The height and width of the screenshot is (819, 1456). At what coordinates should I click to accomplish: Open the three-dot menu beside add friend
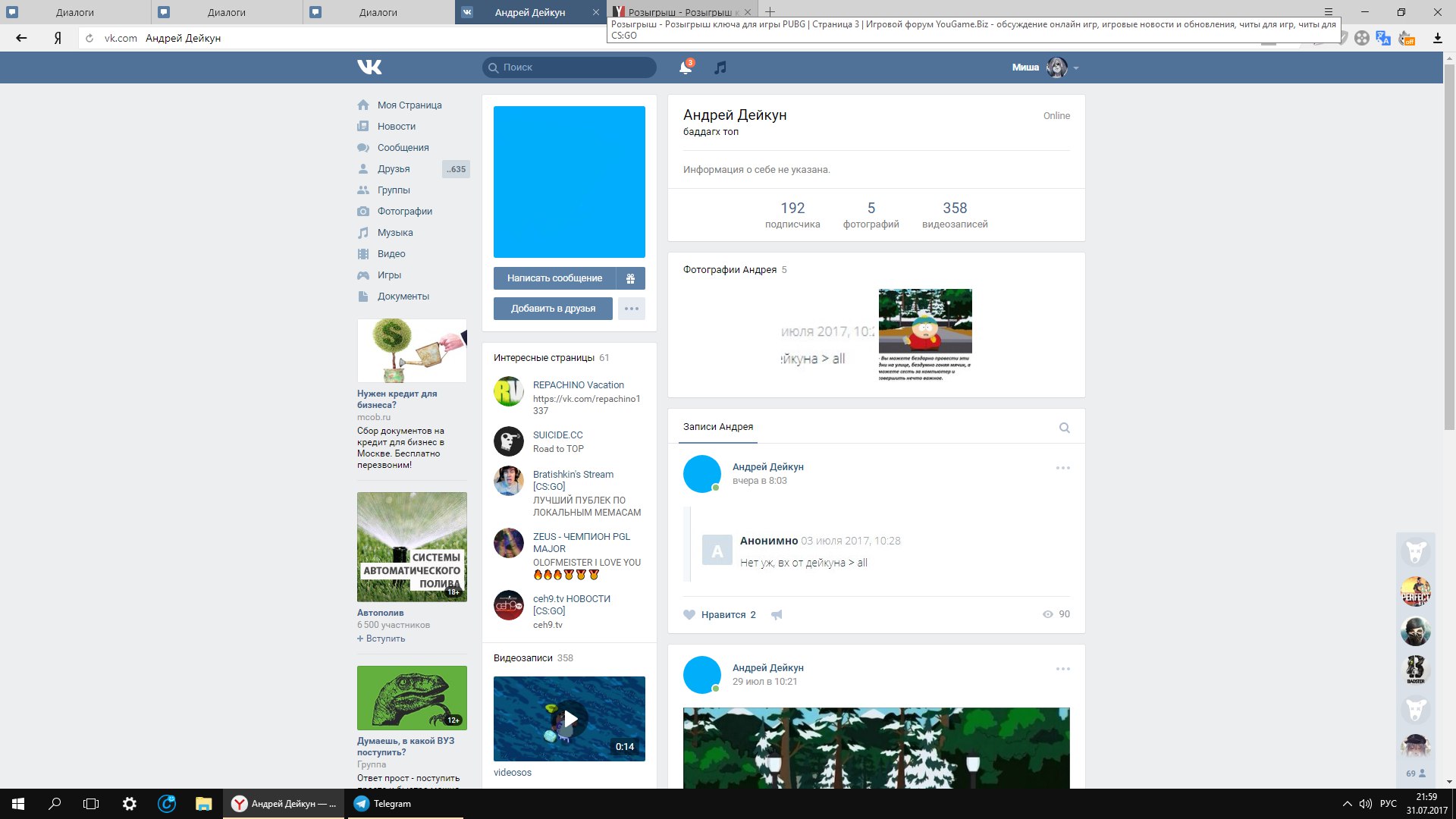[x=631, y=309]
